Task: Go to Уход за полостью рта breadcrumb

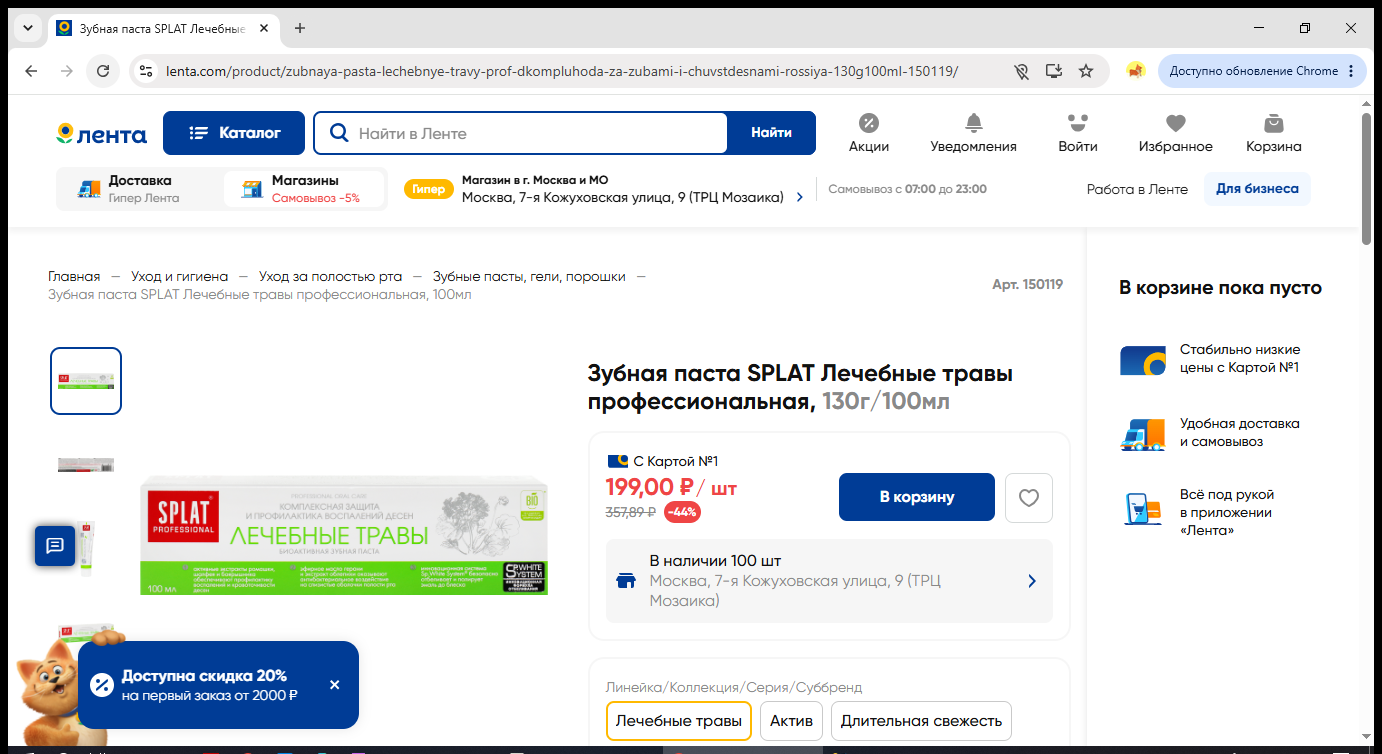Action: 331,277
